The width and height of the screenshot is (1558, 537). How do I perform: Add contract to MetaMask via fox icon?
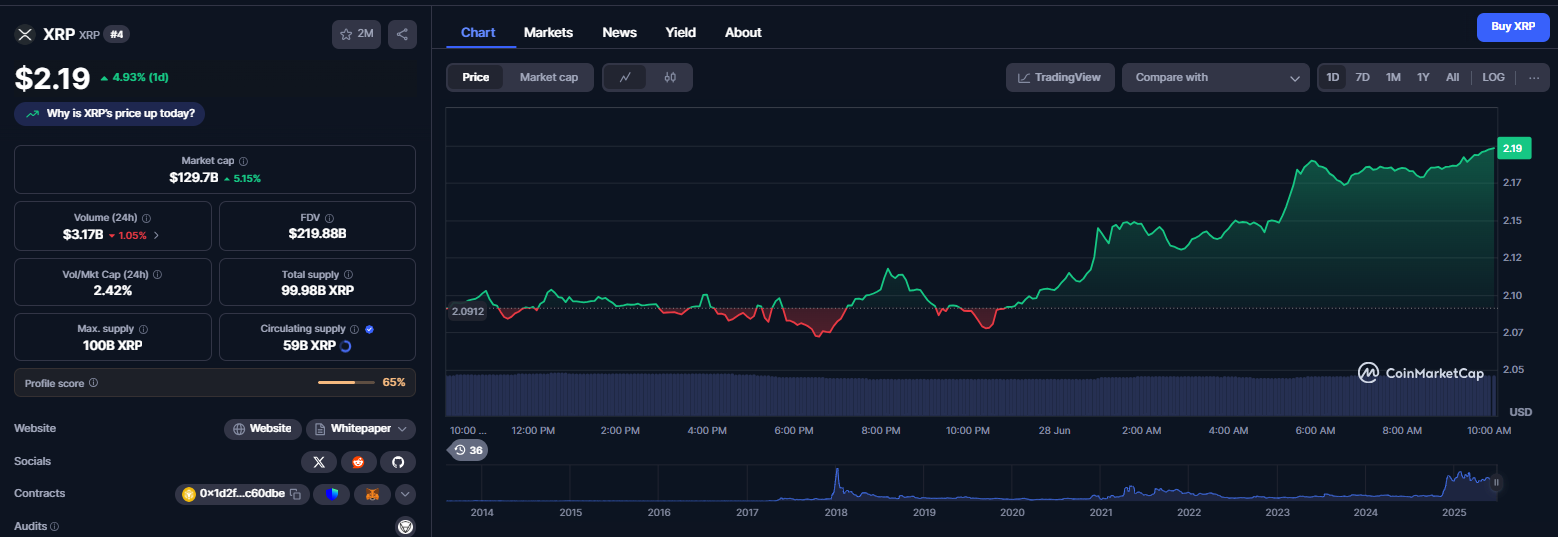click(x=372, y=494)
